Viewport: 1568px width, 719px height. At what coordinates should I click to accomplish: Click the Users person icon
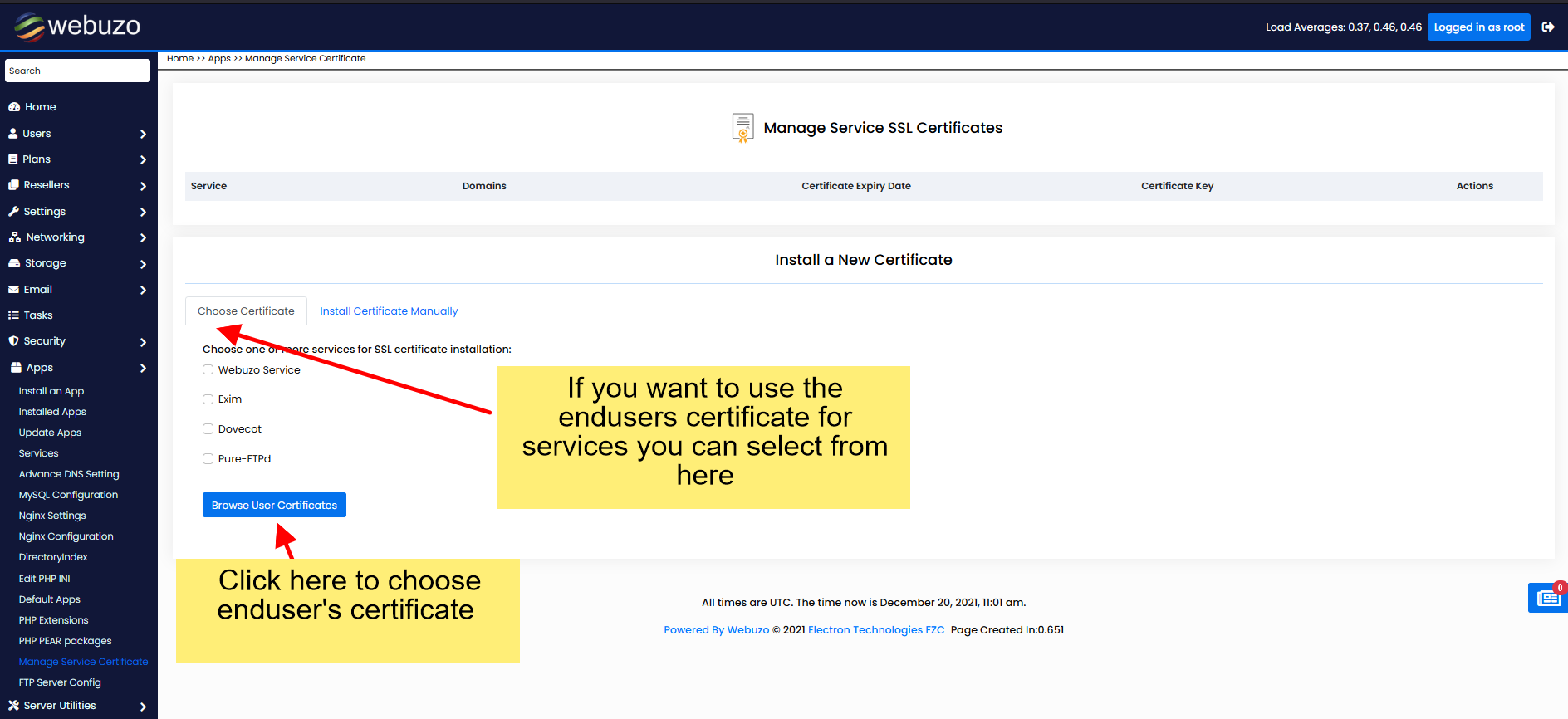tap(13, 133)
